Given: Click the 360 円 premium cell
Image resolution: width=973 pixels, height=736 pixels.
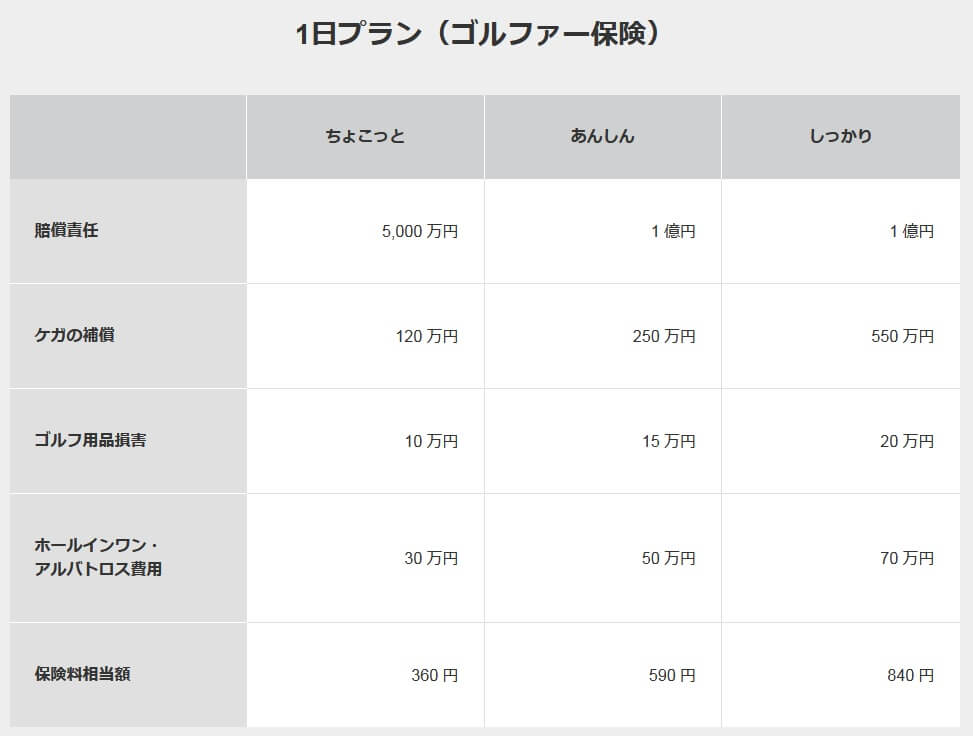Looking at the screenshot, I should pos(434,675).
